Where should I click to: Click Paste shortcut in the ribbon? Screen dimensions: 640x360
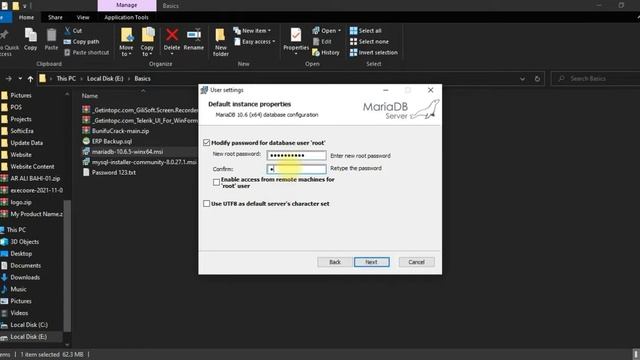pyautogui.click(x=87, y=52)
